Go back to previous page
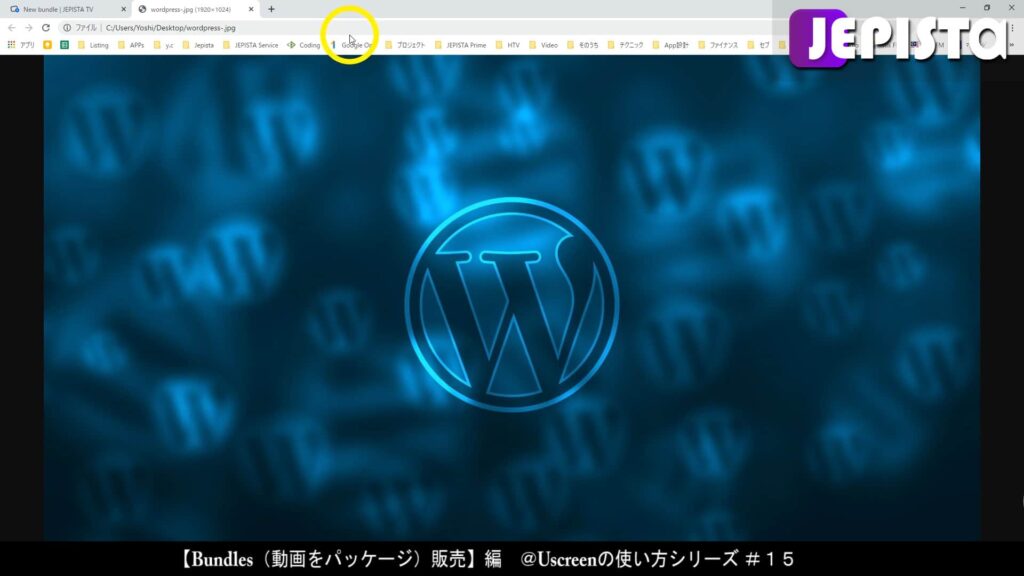The height and width of the screenshot is (576, 1024). coord(12,27)
